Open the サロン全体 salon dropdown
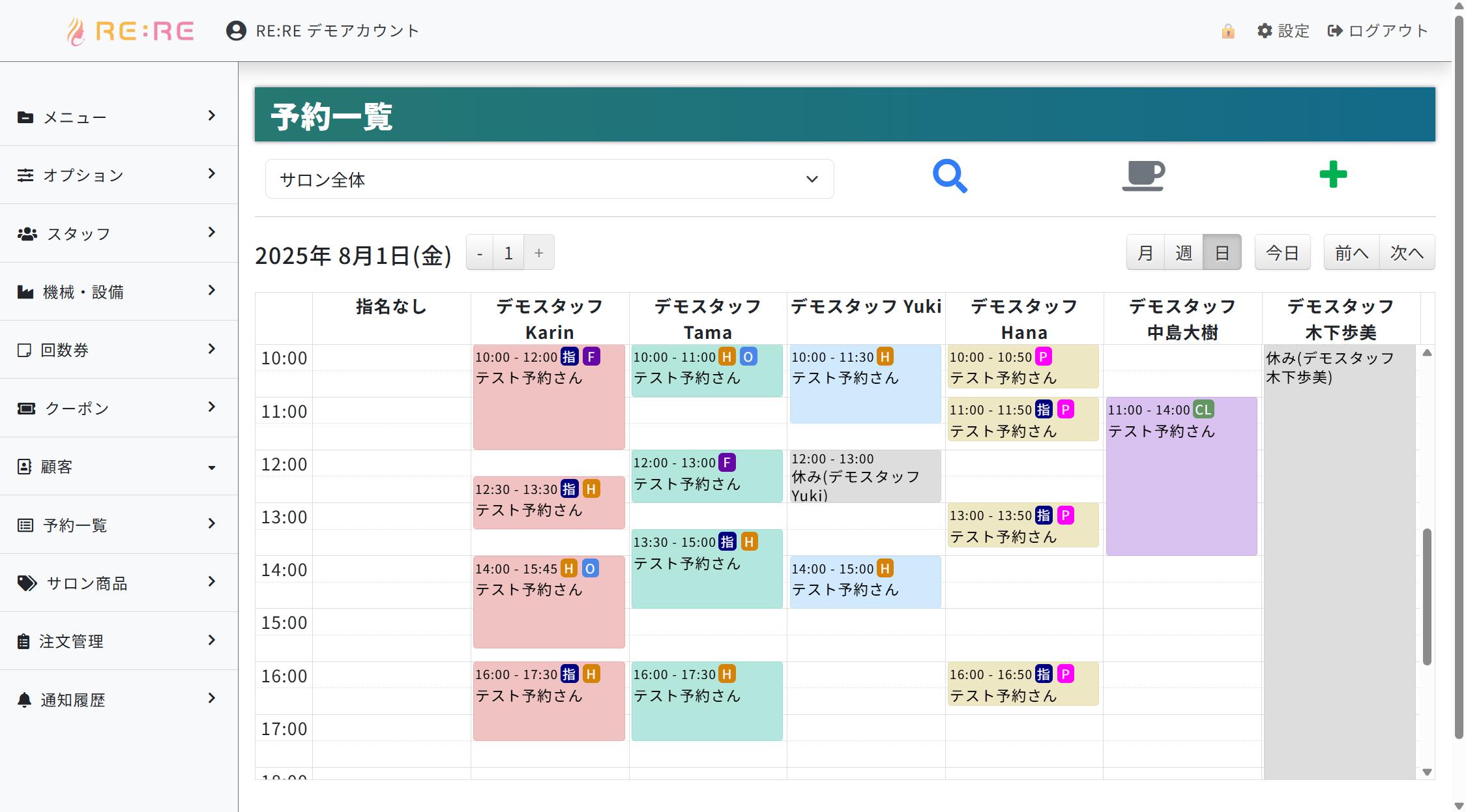The width and height of the screenshot is (1466, 812). pyautogui.click(x=549, y=179)
